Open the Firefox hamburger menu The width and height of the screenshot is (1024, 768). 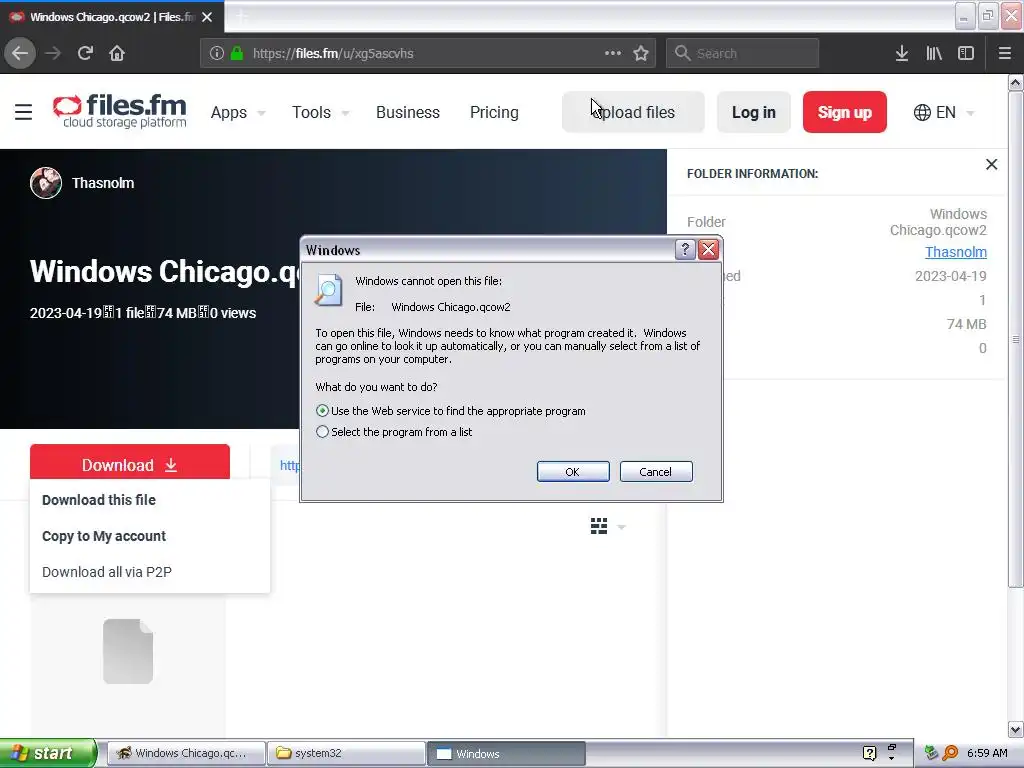tap(1004, 53)
